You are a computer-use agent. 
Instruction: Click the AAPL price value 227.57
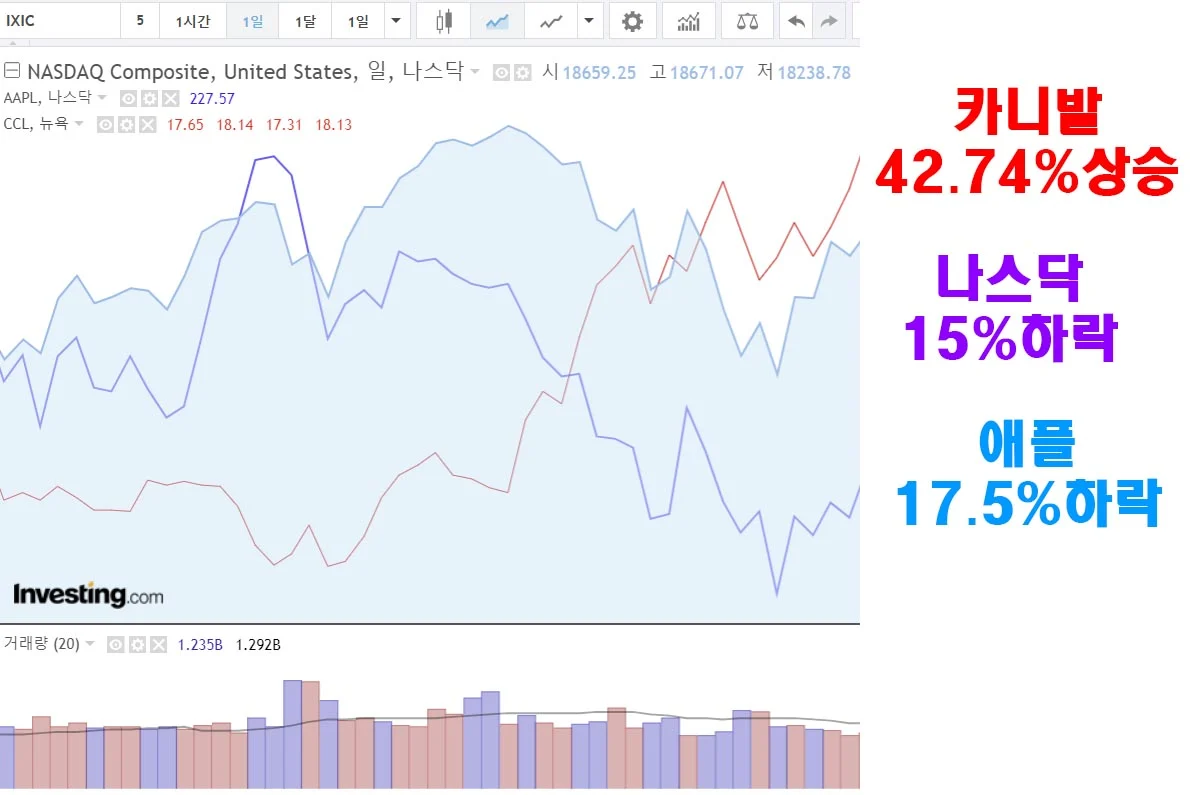pos(212,99)
